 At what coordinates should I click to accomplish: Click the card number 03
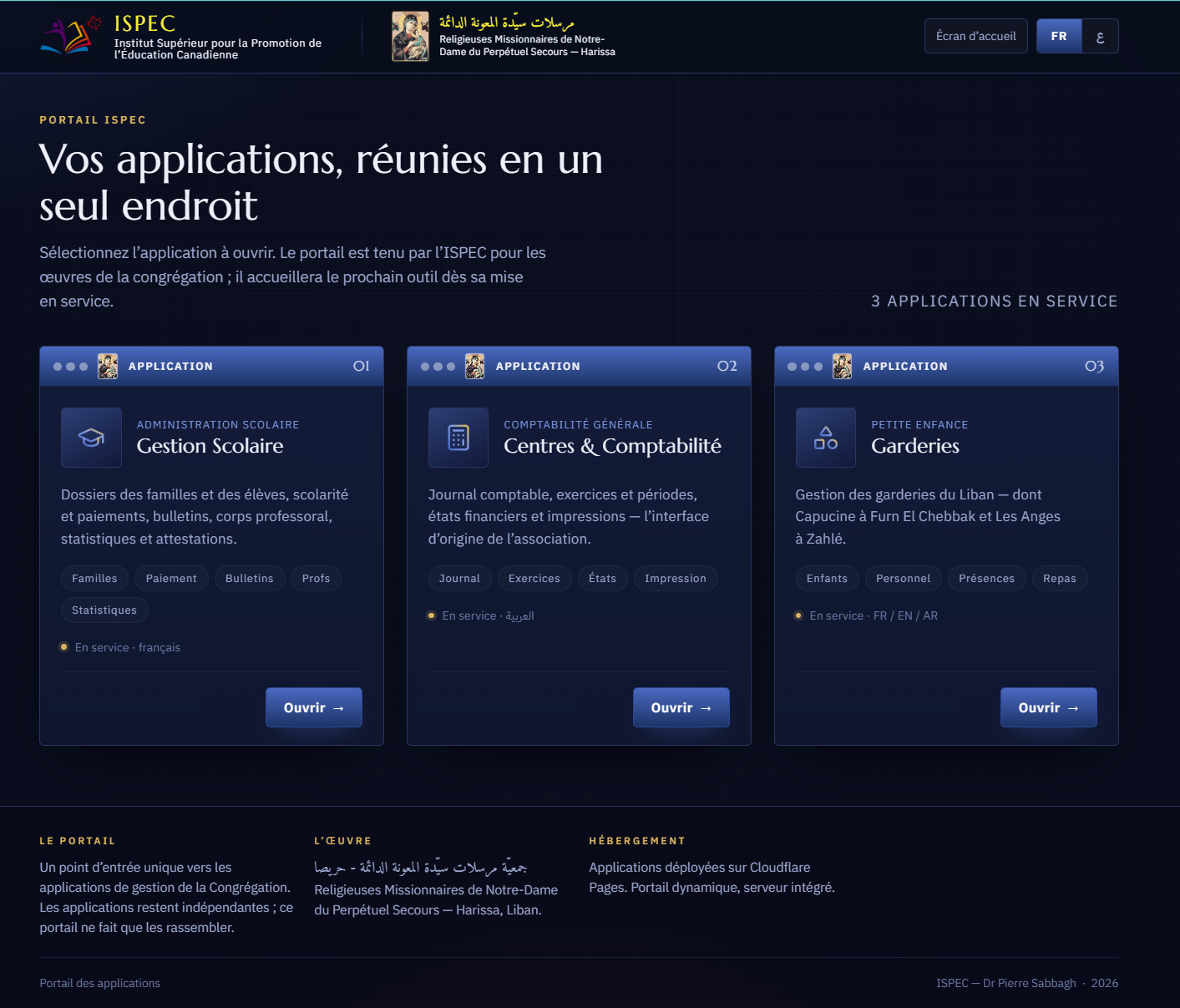click(1095, 366)
